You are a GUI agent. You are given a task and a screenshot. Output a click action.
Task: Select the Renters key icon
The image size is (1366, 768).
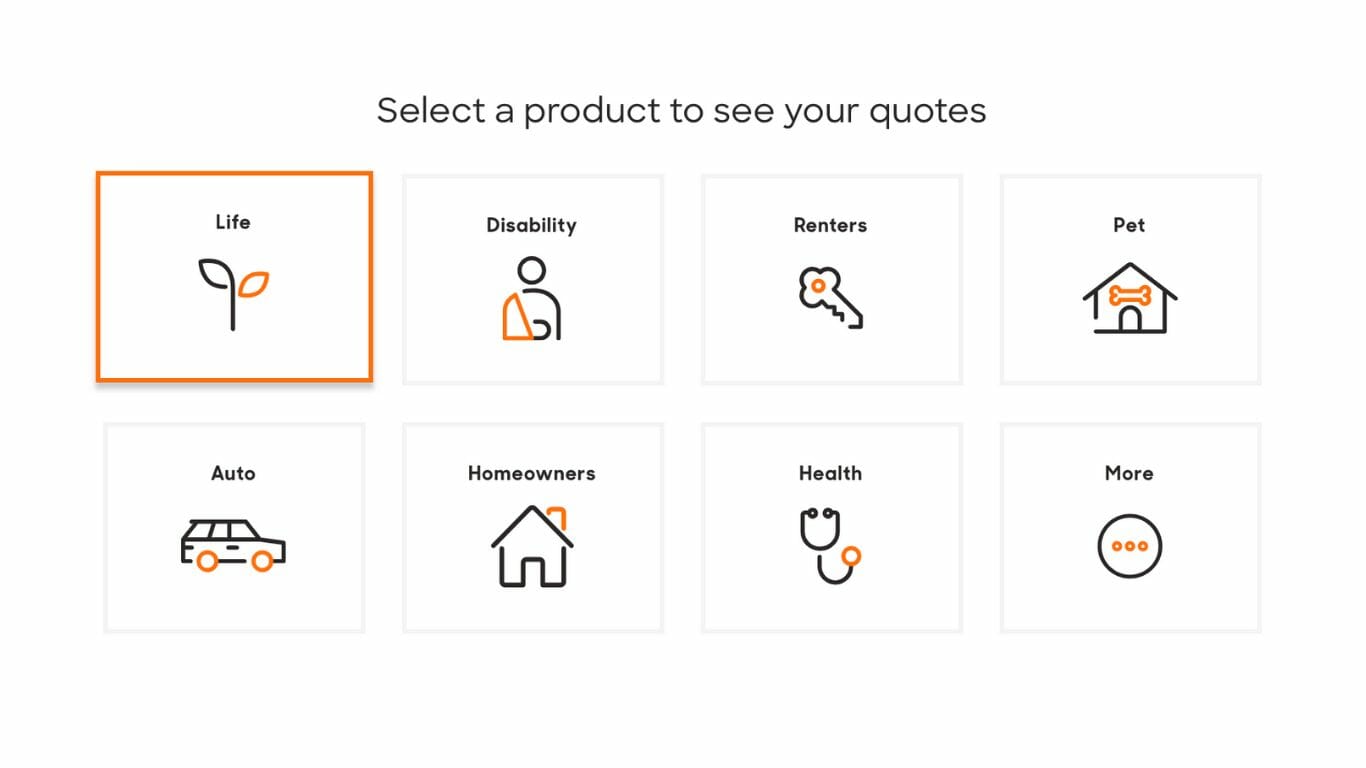[x=830, y=297]
